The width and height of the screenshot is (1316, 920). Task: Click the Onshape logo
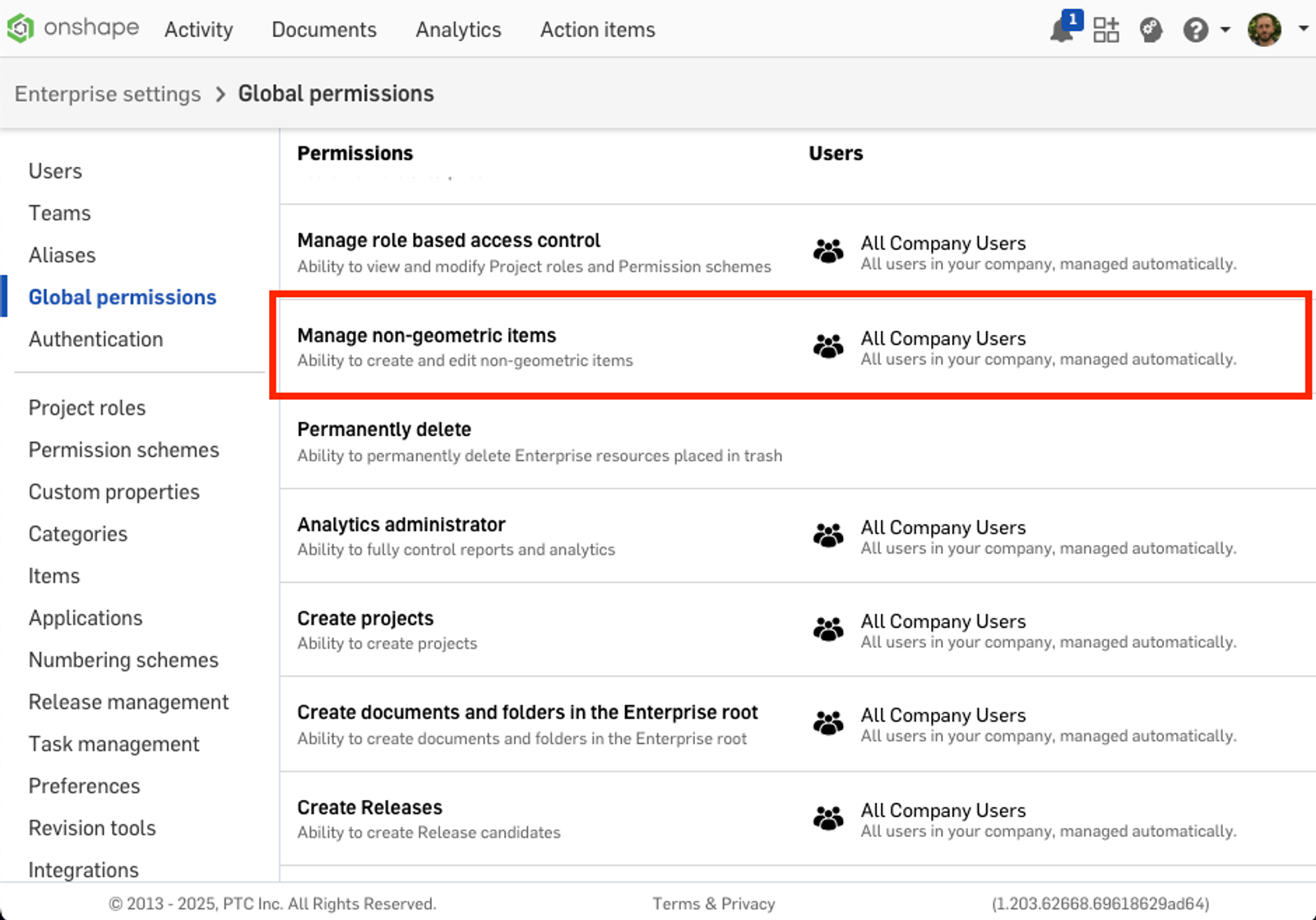click(x=72, y=27)
